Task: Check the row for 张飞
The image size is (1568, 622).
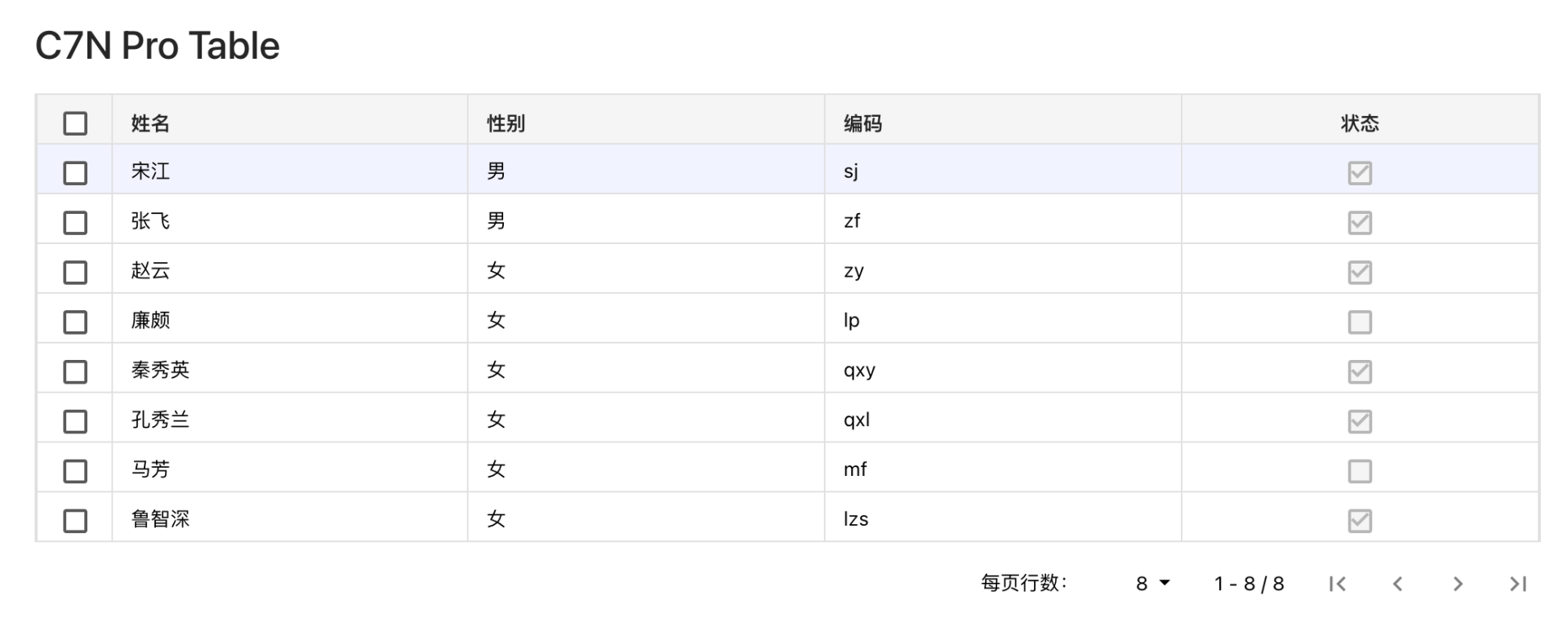Action: (75, 222)
